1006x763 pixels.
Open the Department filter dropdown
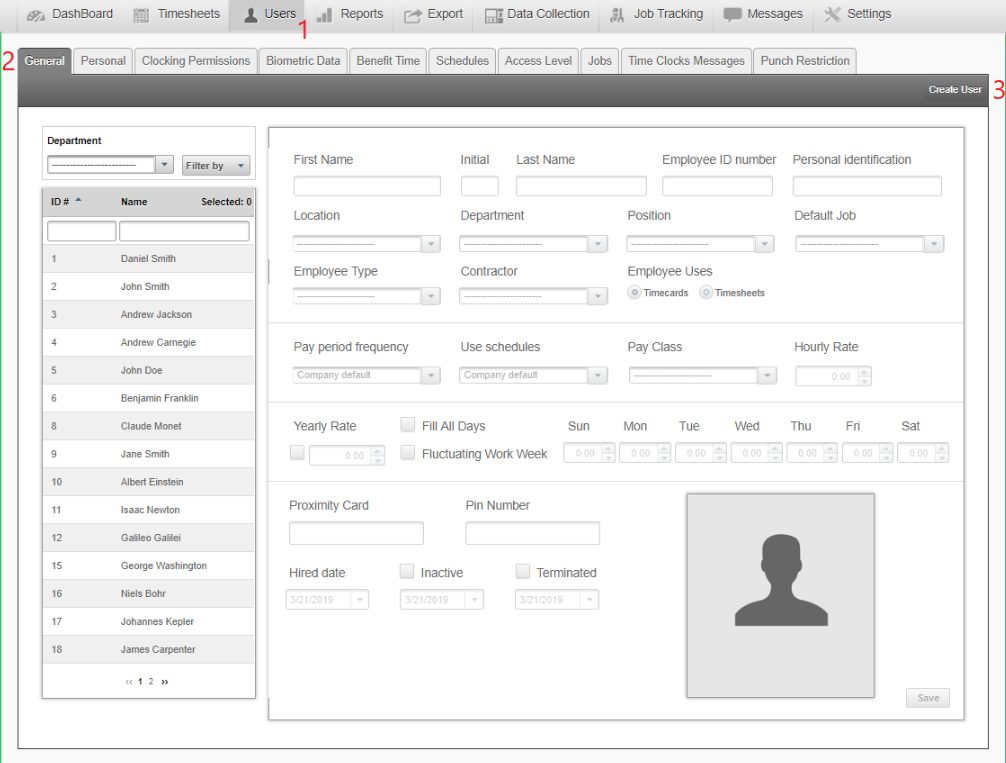(x=164, y=165)
